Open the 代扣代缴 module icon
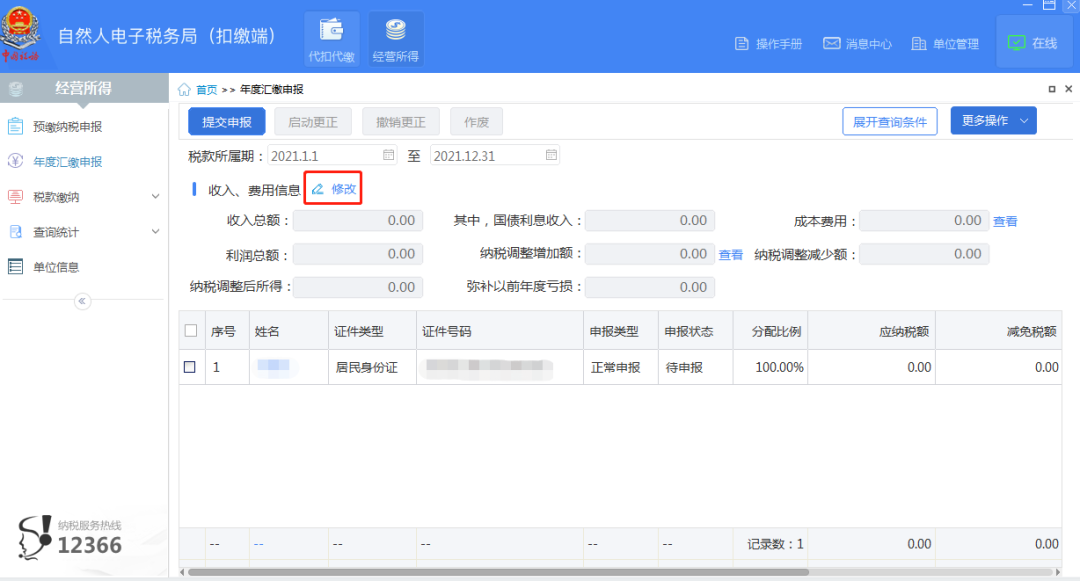Screen dimensions: 1080x581 [331, 40]
